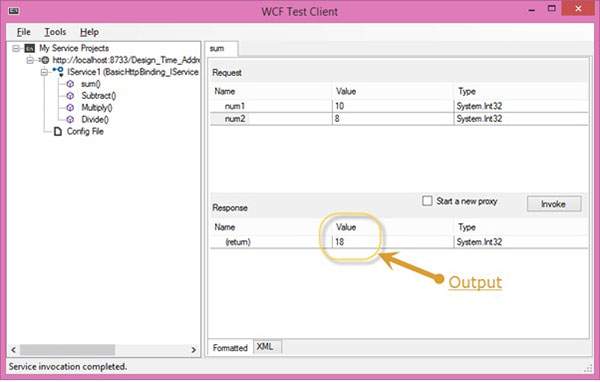Click the Config File document icon
The image size is (600, 382).
pos(58,132)
